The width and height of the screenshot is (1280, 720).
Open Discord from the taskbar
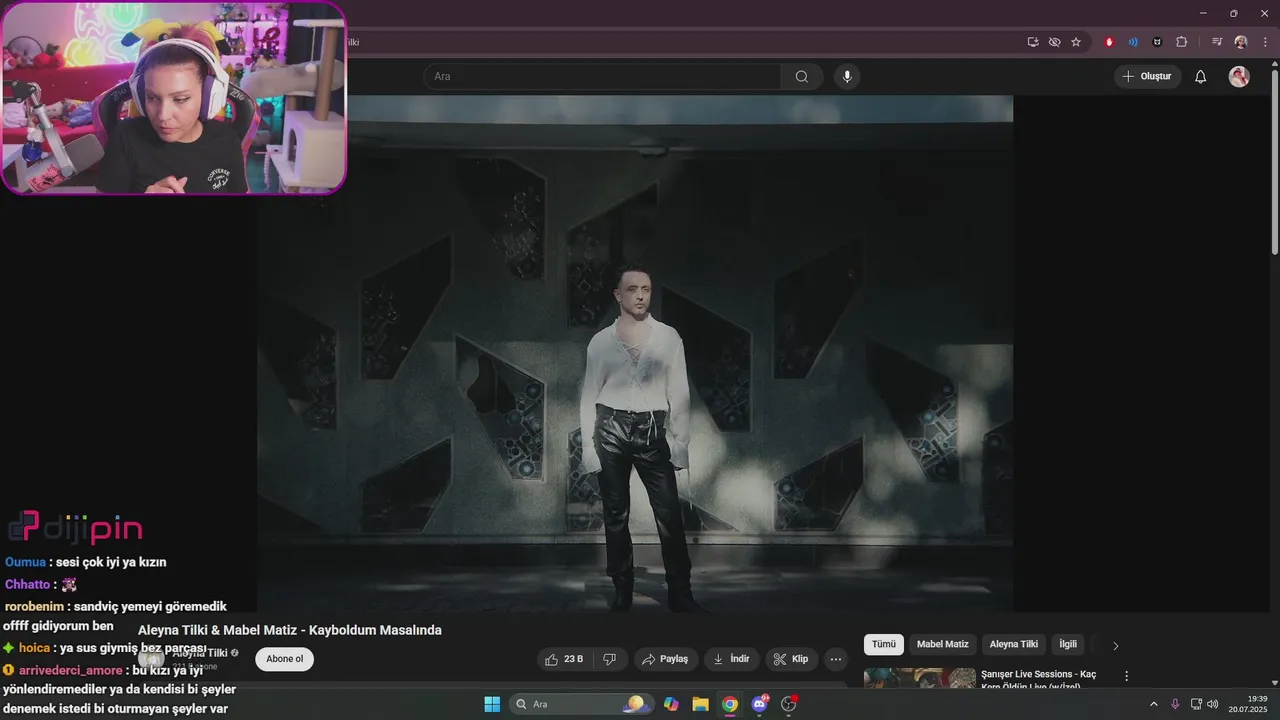pyautogui.click(x=759, y=704)
